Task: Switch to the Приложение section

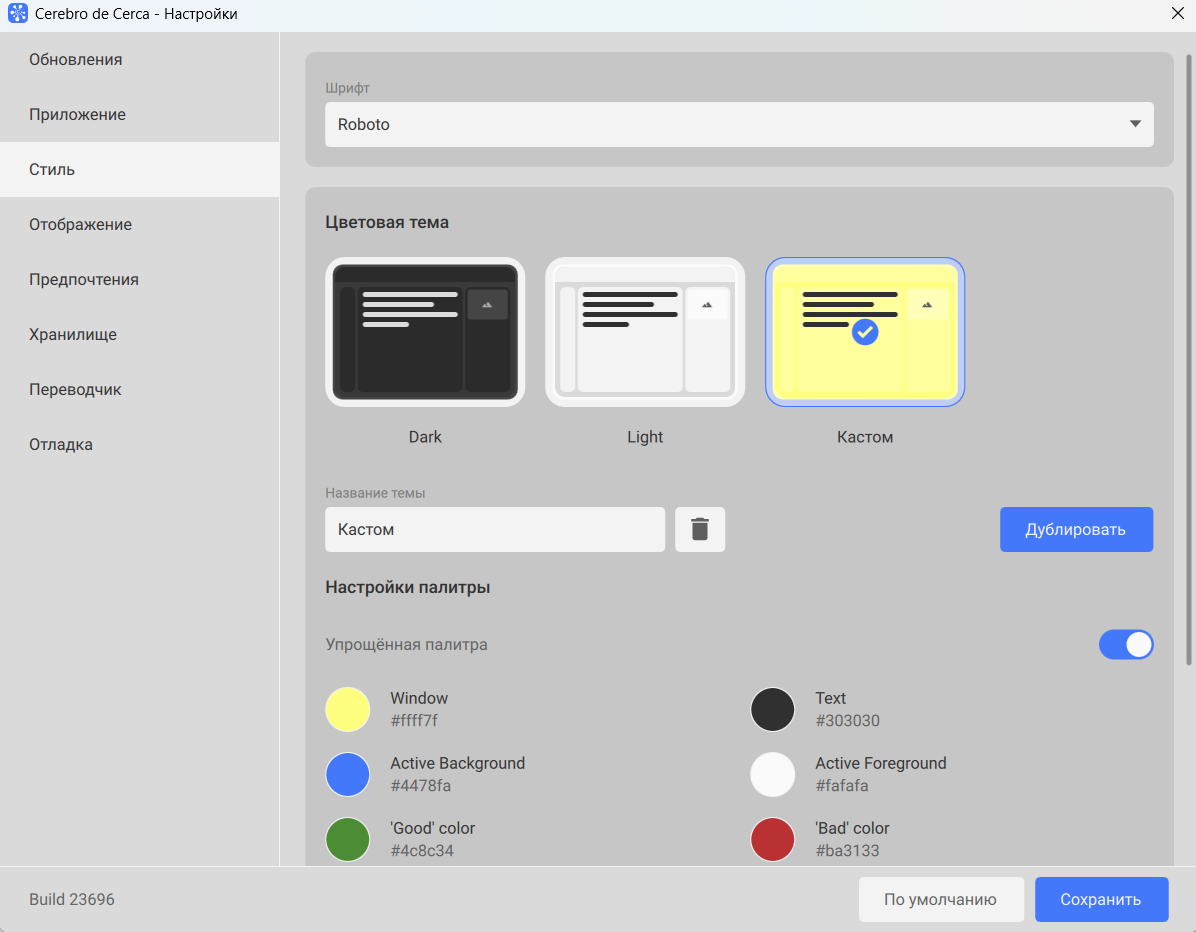Action: coord(78,115)
